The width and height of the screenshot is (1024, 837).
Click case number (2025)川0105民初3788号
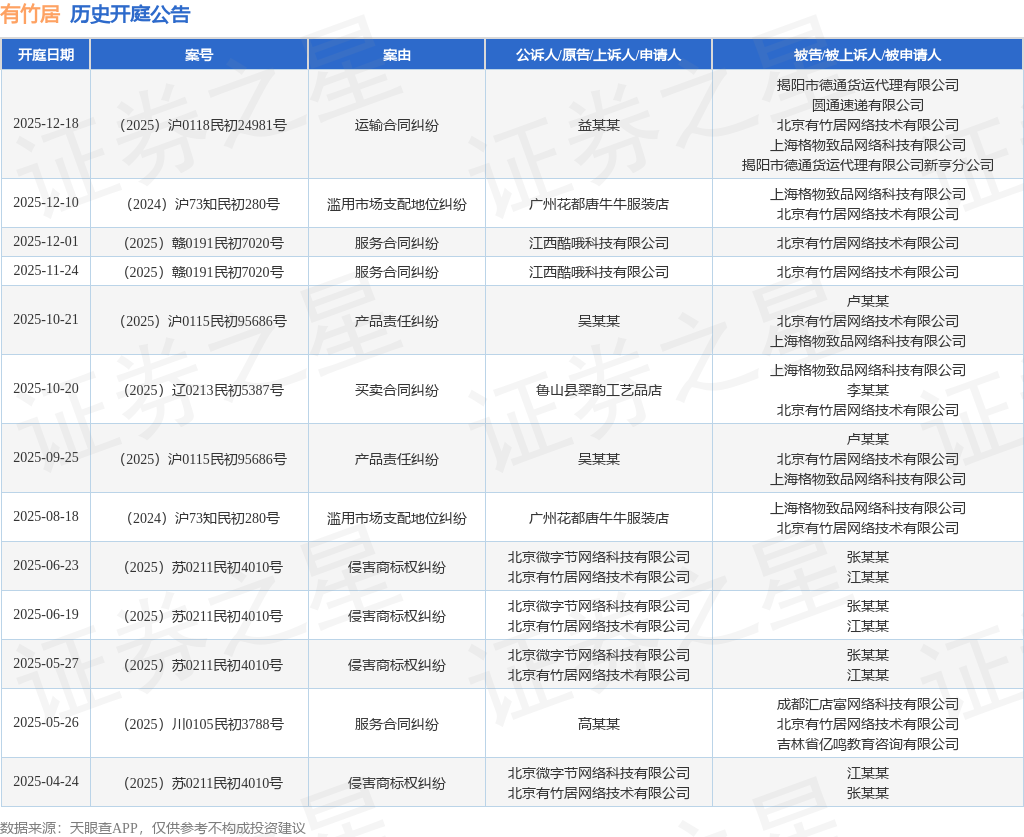201,724
